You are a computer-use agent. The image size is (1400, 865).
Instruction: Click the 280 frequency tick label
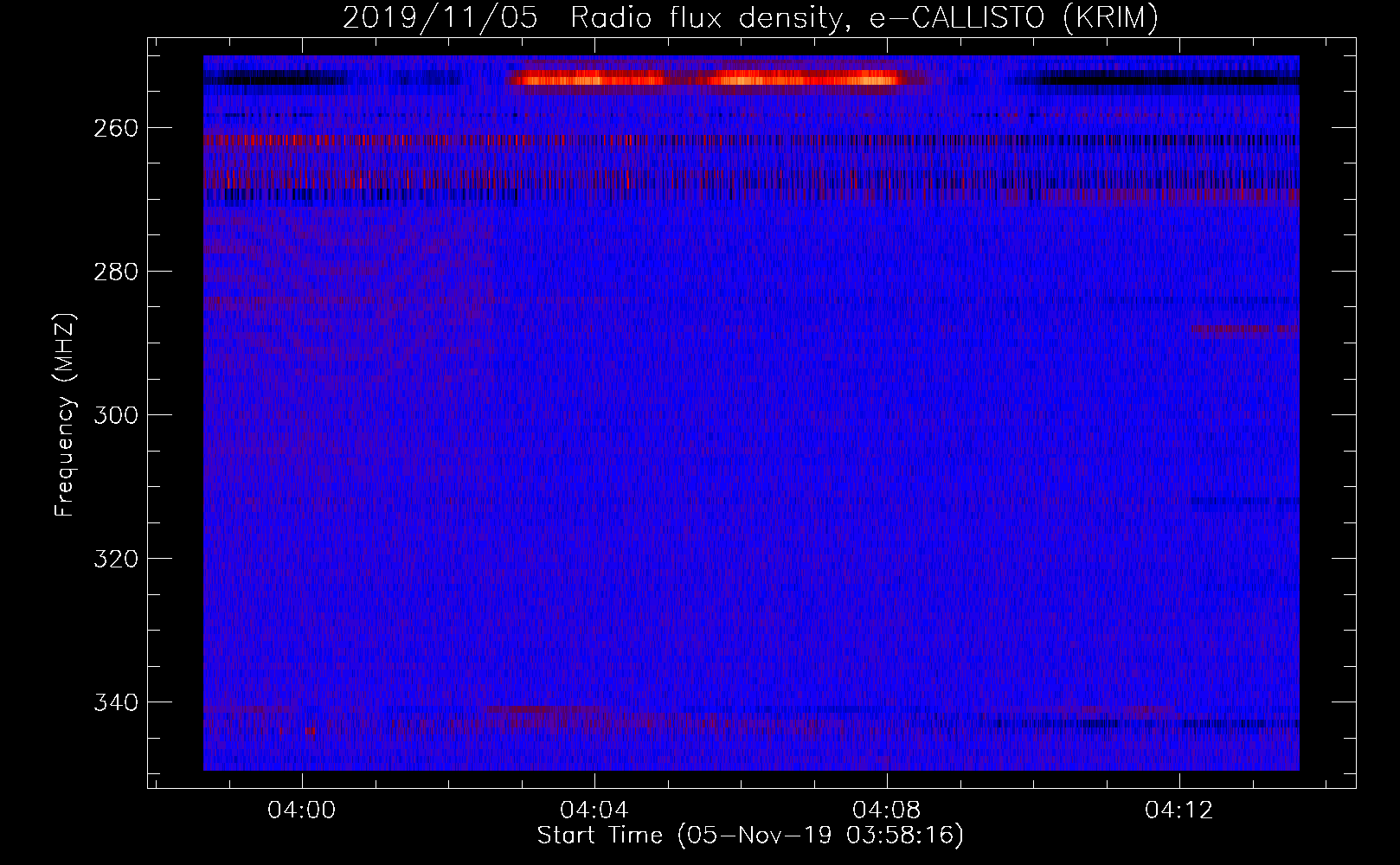coord(116,272)
